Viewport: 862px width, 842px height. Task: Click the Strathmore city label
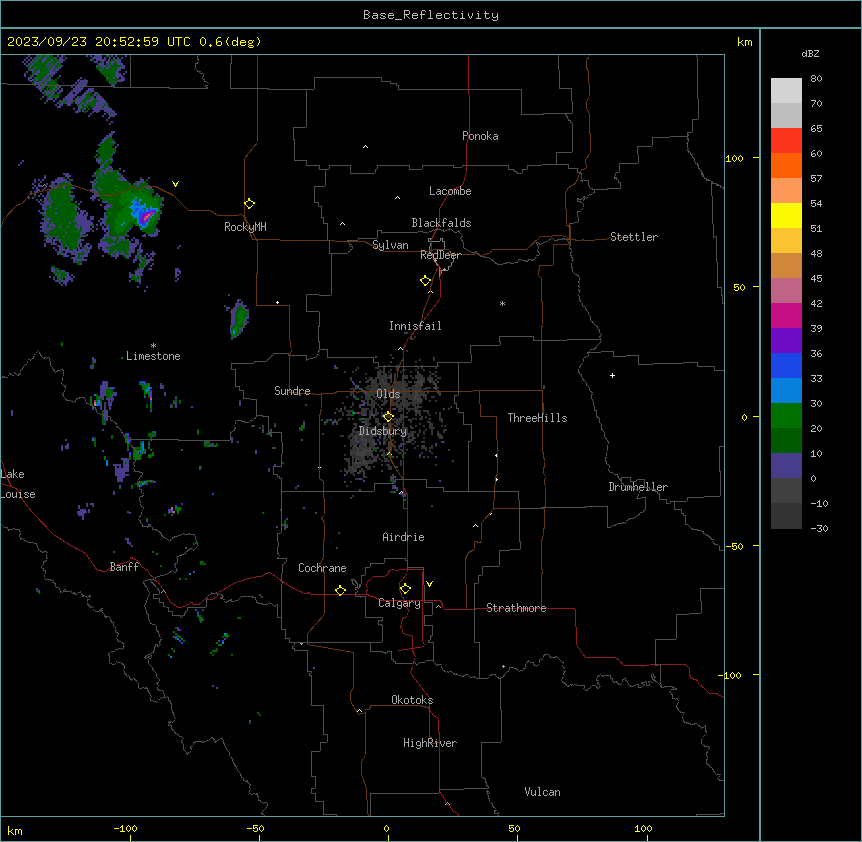click(516, 608)
